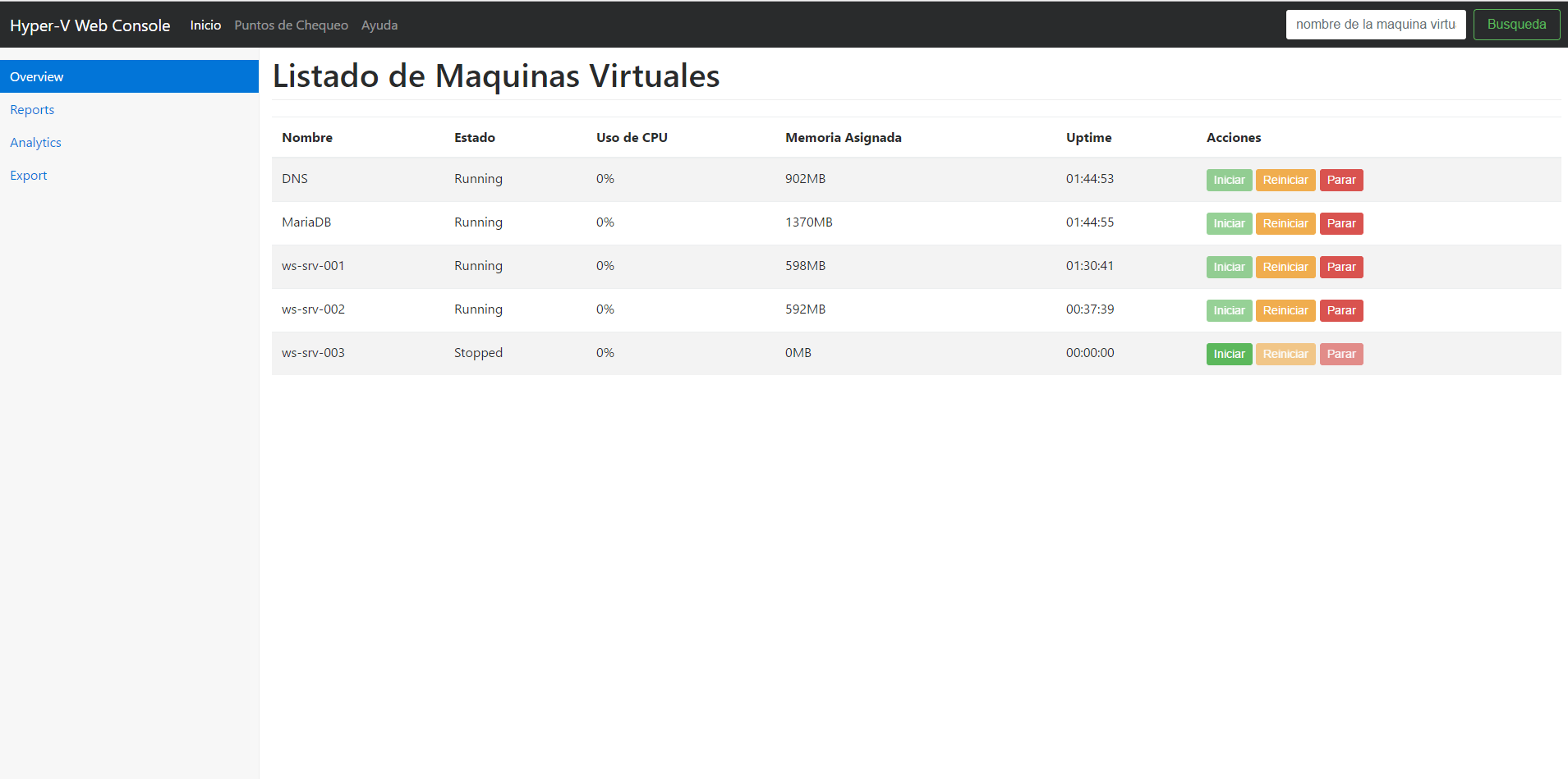Start the ws-srv-002 virtual machine
The image size is (1568, 779).
pyautogui.click(x=1229, y=310)
